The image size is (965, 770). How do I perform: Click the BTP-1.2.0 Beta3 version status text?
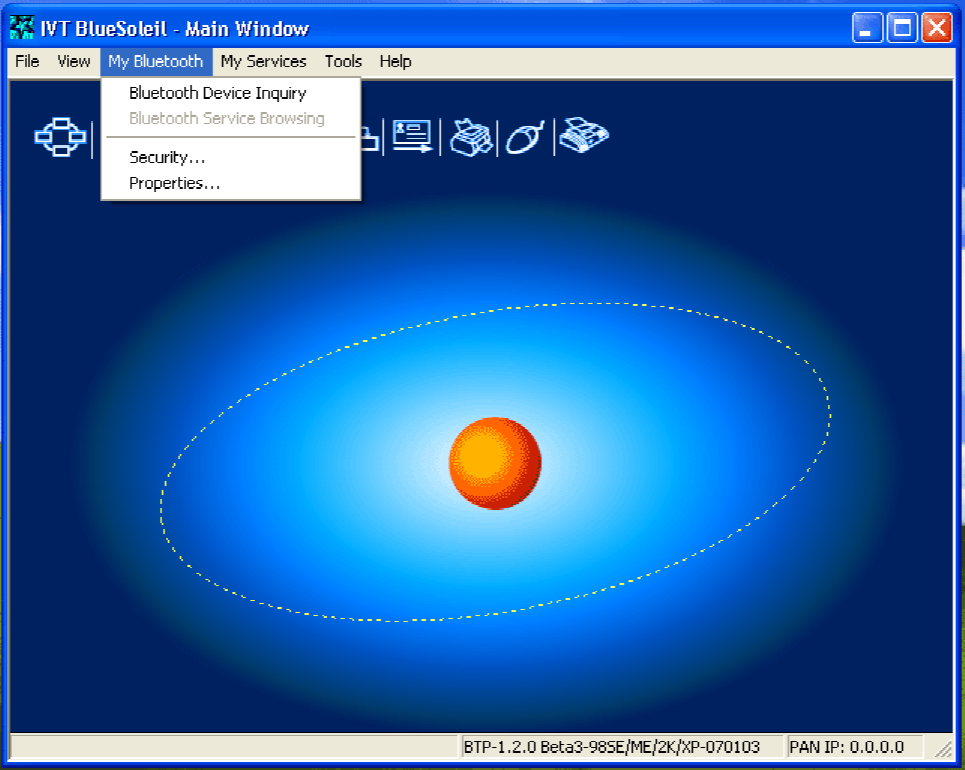click(612, 747)
